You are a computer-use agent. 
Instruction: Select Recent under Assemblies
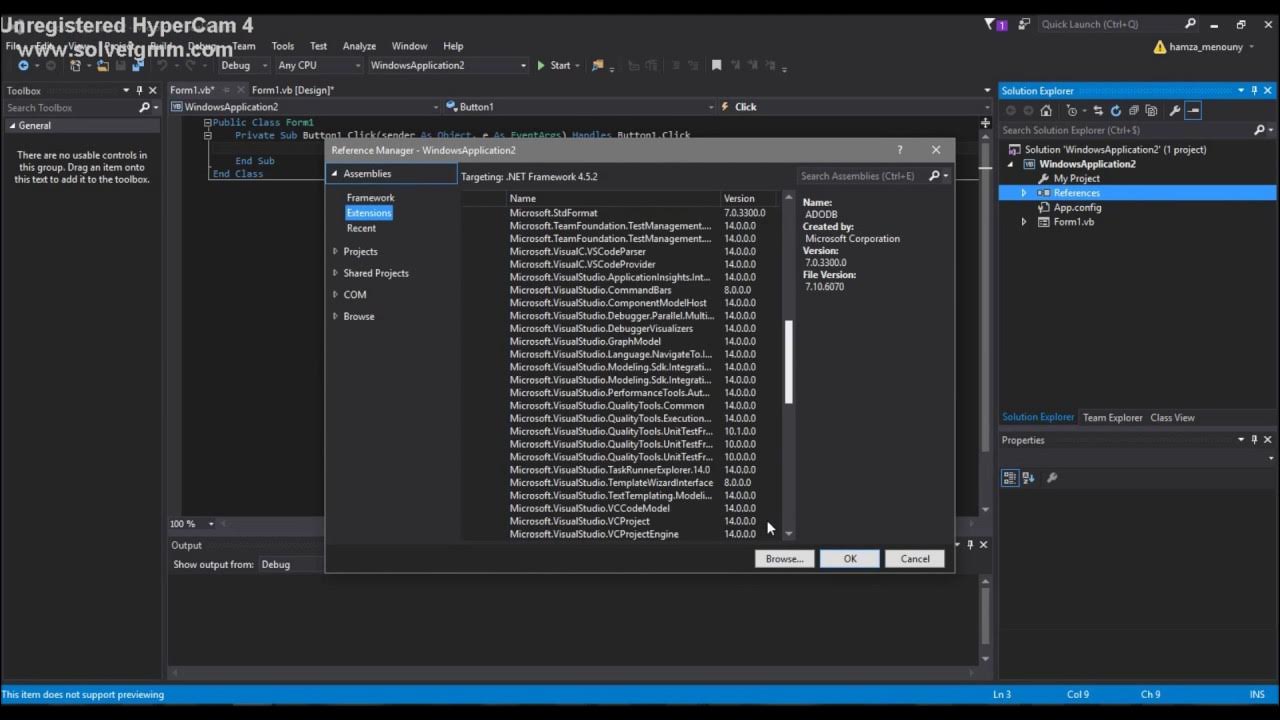coord(361,229)
